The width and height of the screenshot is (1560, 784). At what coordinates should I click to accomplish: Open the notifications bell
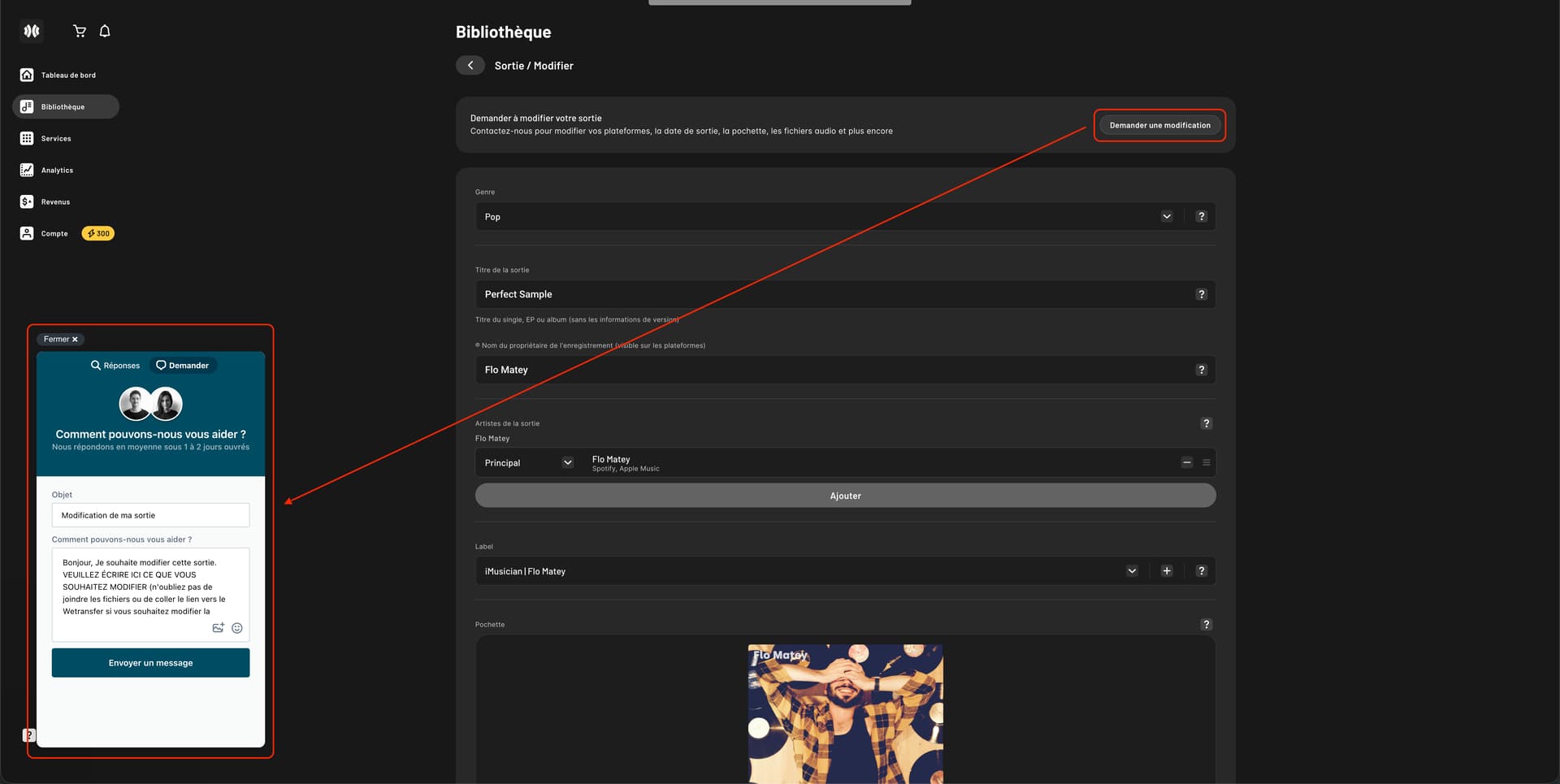click(x=105, y=31)
